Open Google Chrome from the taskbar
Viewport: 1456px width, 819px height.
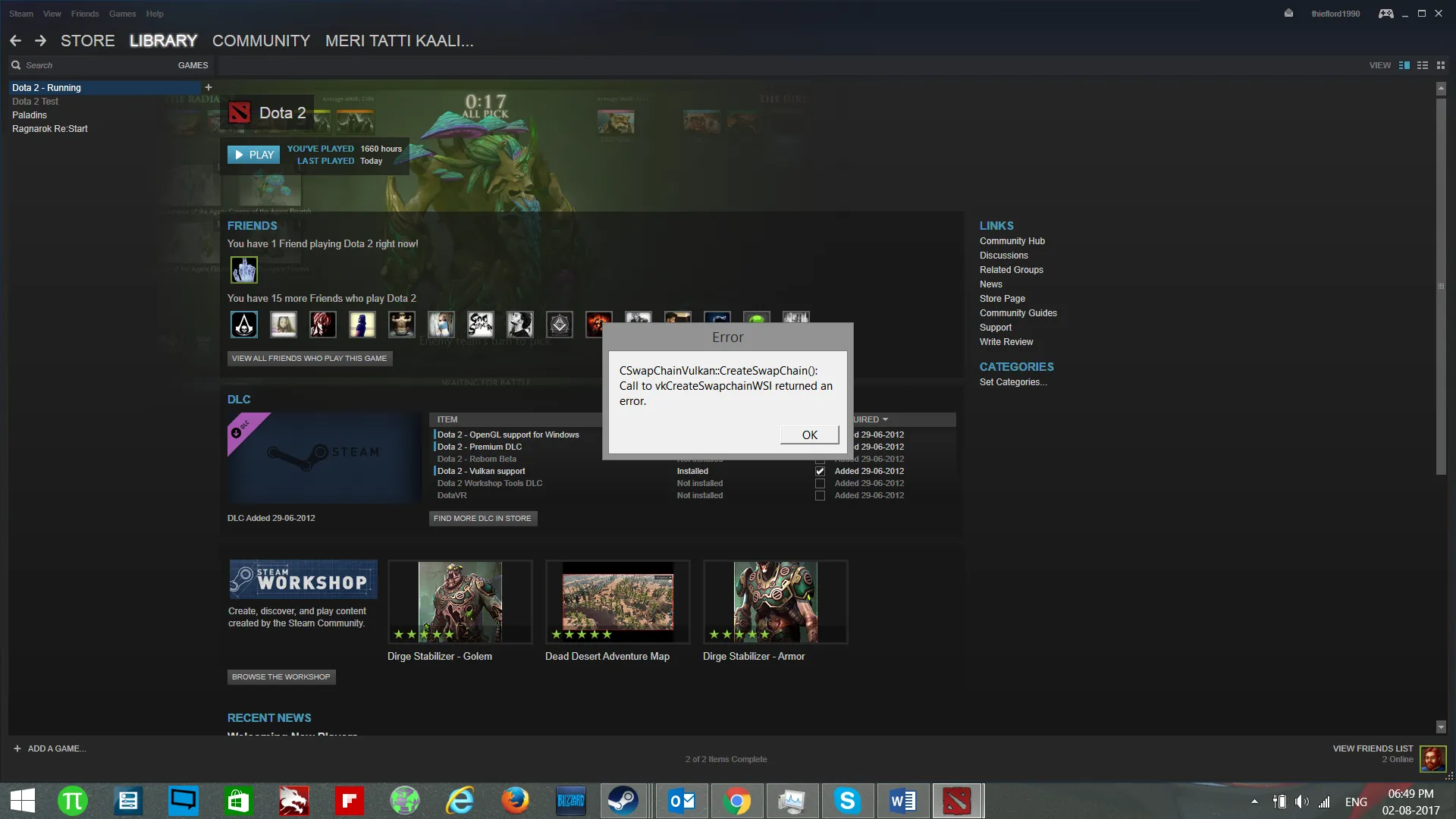(736, 801)
